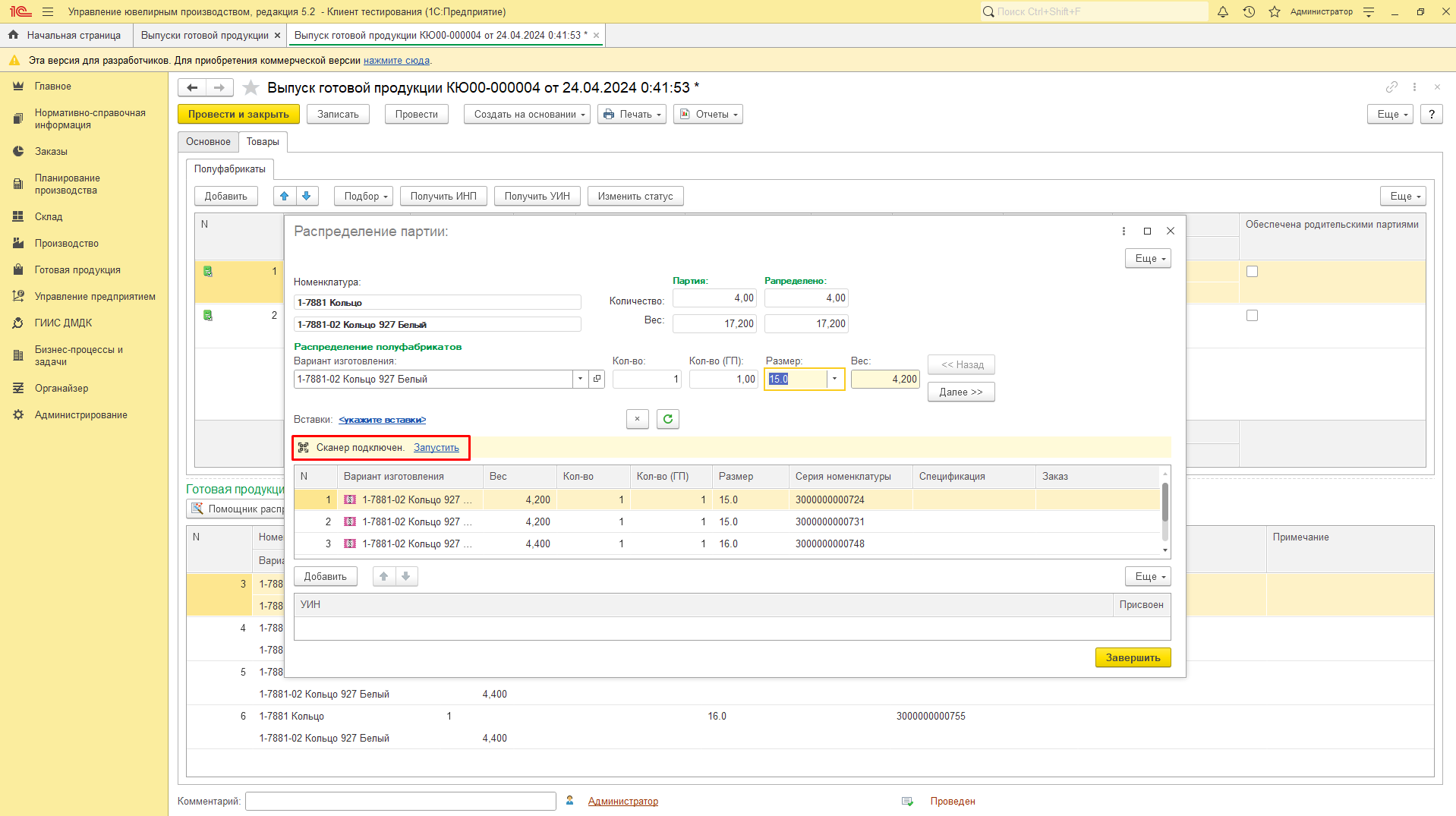This screenshot has height=816, width=1456.
Task: Open Готовая продукция section in sidebar
Action: tap(77, 270)
